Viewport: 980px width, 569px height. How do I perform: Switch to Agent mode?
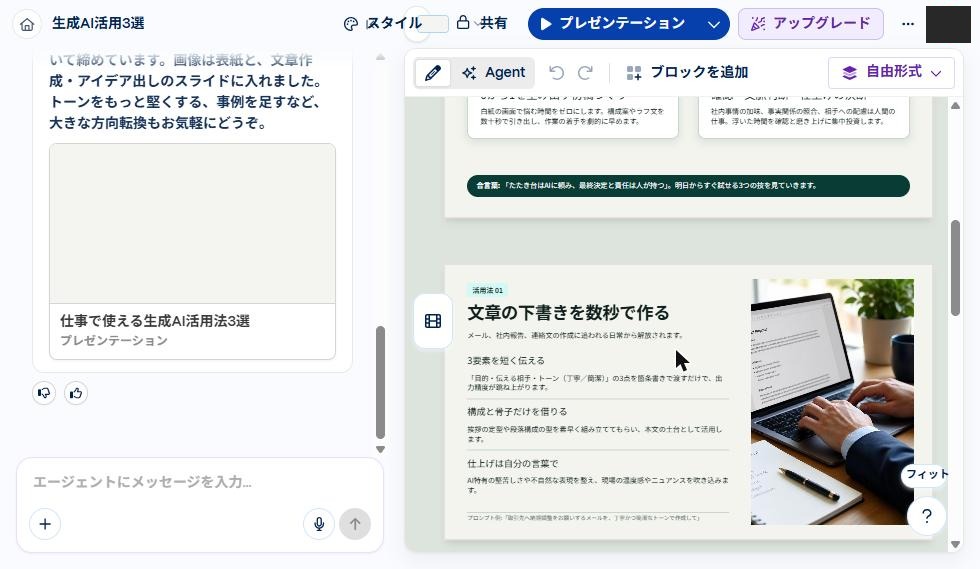[x=494, y=73]
